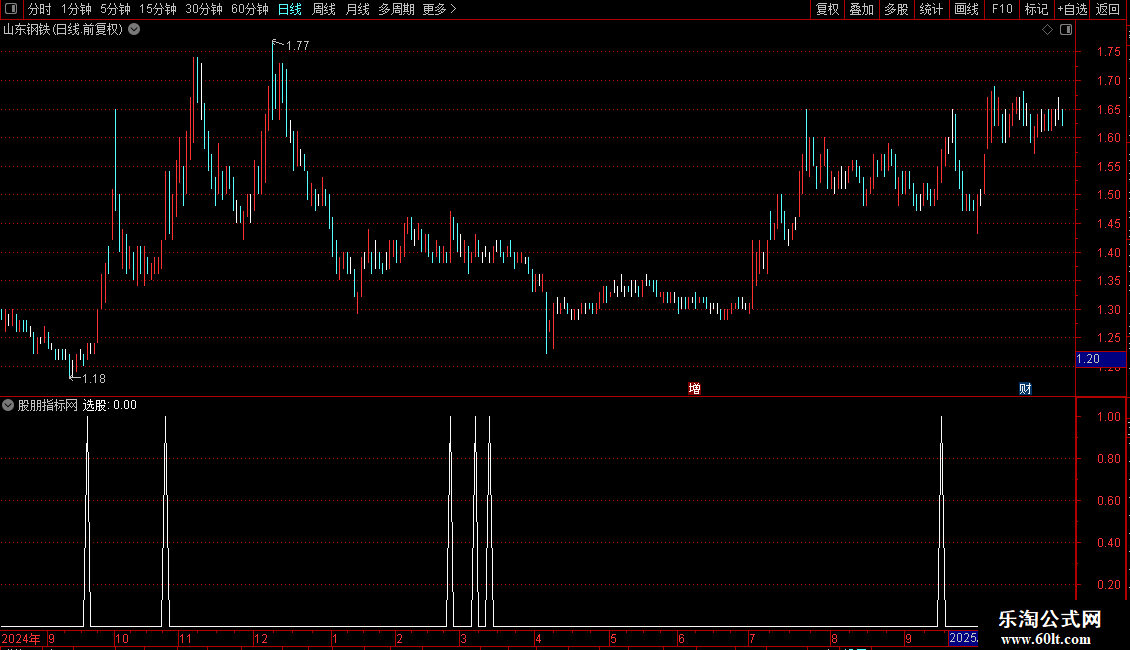Click the panel layout icon at top-left
The width and height of the screenshot is (1130, 650).
[11, 9]
